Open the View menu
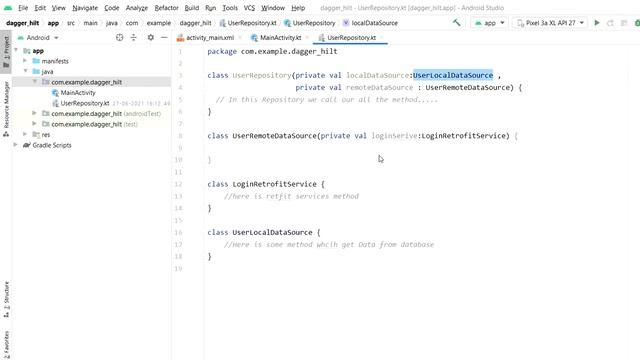Screen dimensions: 640x360 (58, 8)
